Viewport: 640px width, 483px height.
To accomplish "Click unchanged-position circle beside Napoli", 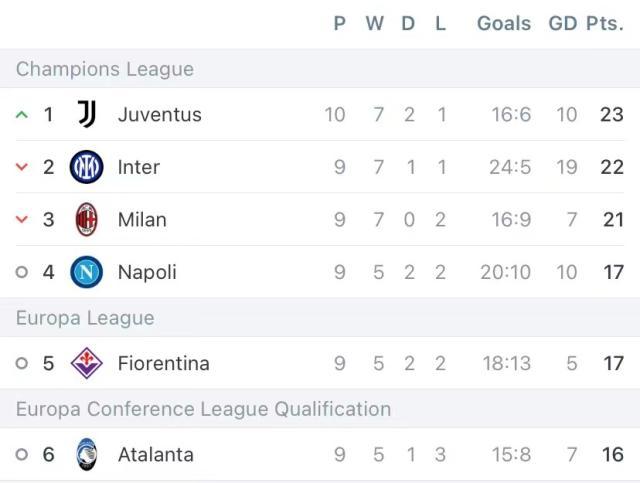I will pos(22,272).
